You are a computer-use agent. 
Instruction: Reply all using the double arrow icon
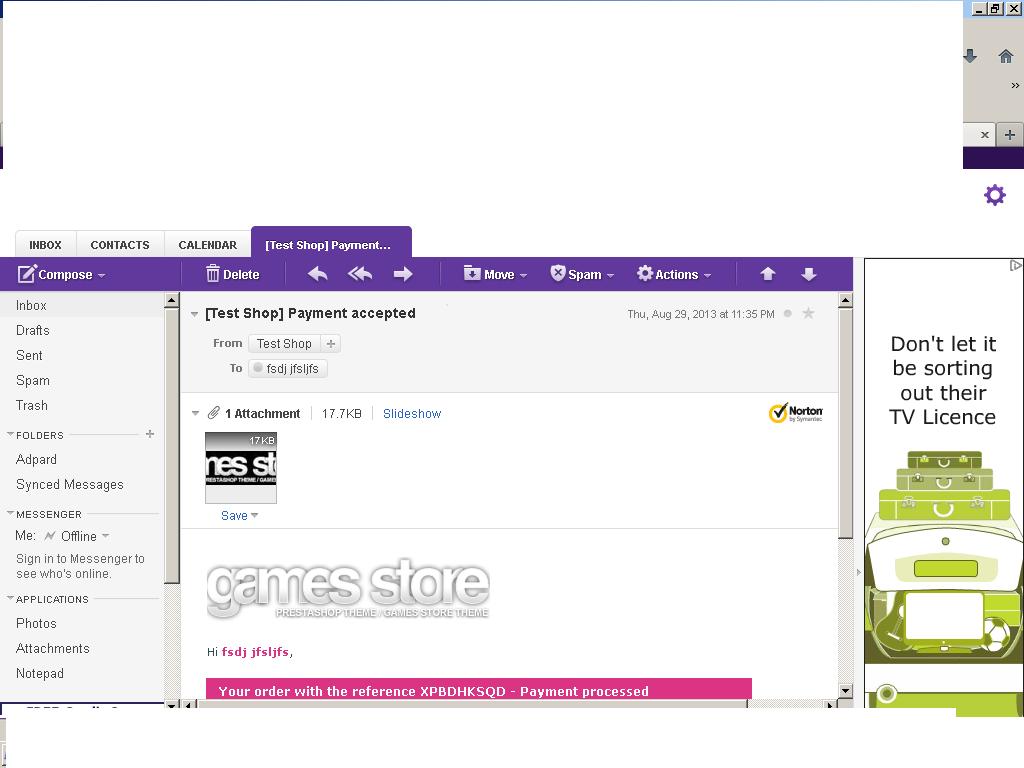pyautogui.click(x=360, y=274)
